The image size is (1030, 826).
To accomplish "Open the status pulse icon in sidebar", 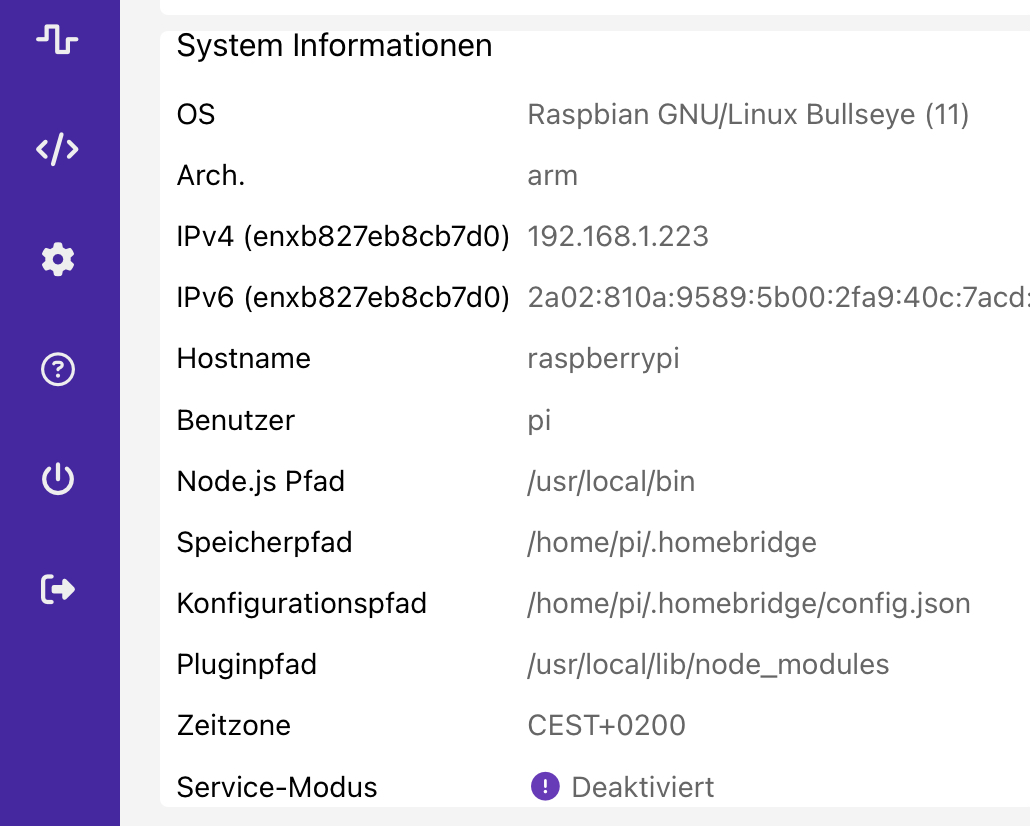I will point(57,40).
